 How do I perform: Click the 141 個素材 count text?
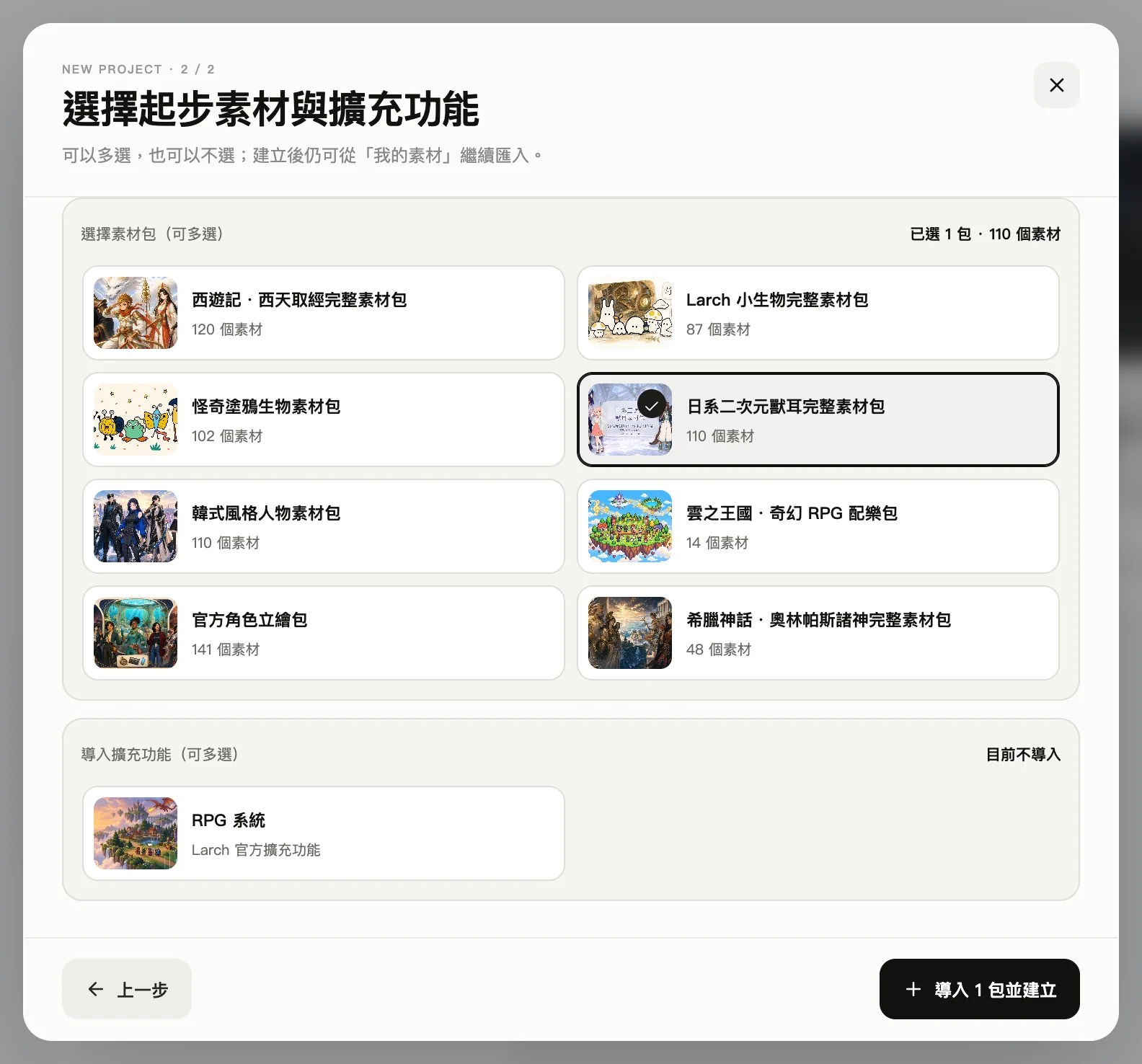pyautogui.click(x=226, y=650)
